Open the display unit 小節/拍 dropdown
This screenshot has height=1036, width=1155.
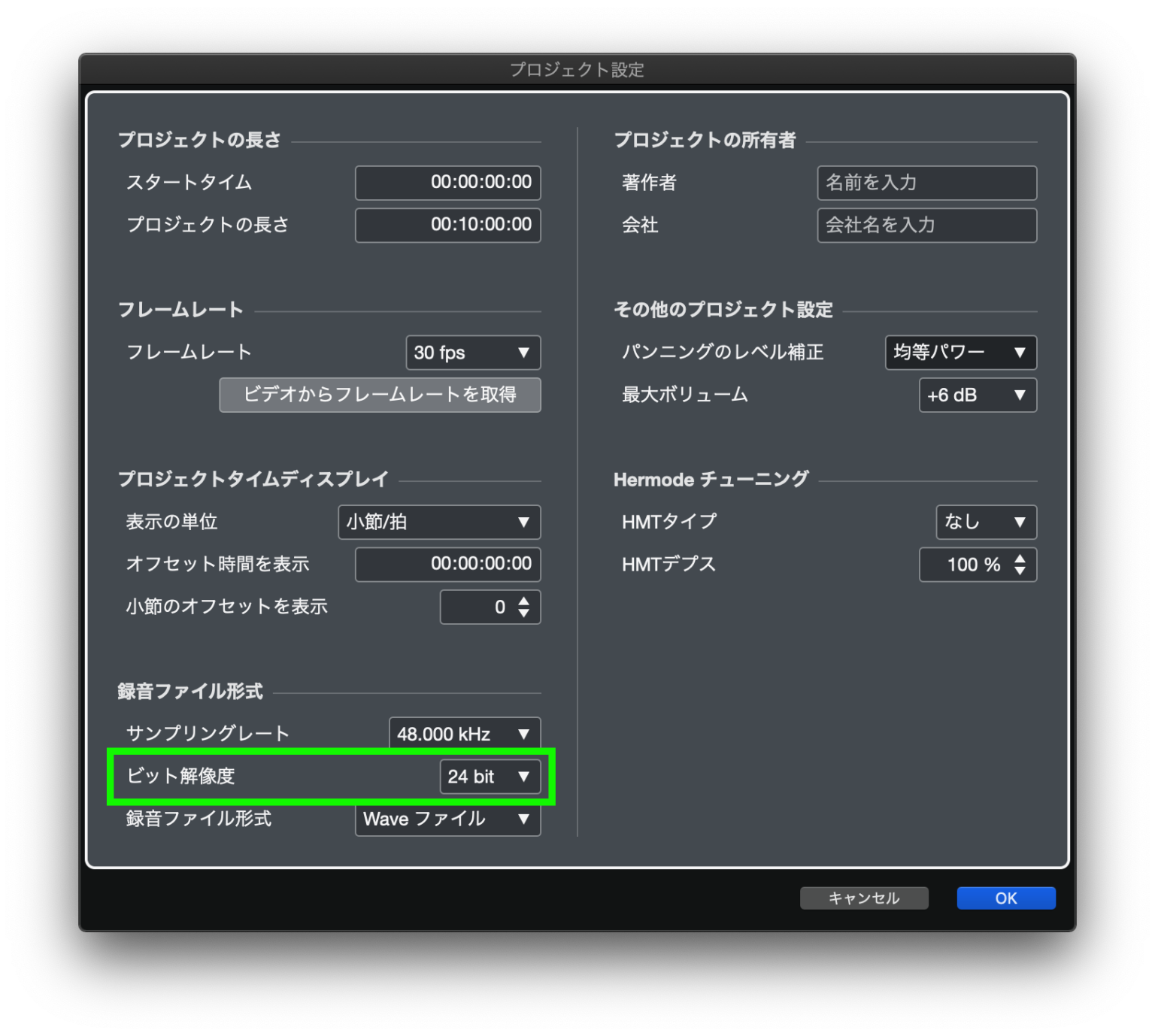(x=438, y=522)
